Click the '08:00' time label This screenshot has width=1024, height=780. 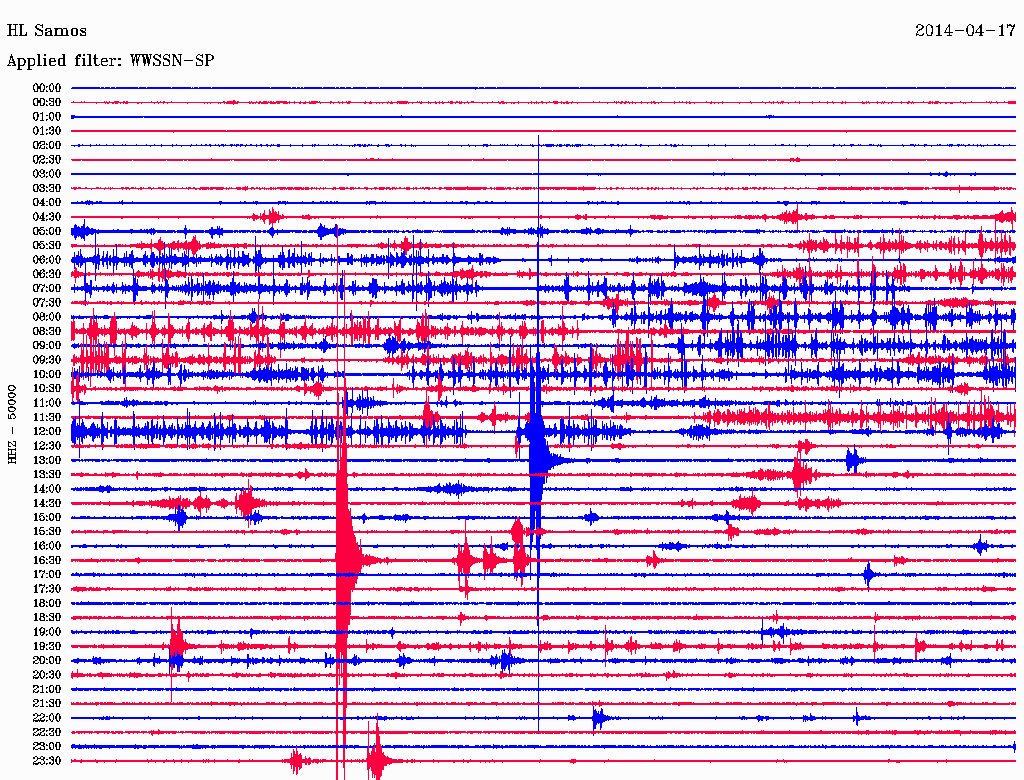pyautogui.click(x=47, y=317)
